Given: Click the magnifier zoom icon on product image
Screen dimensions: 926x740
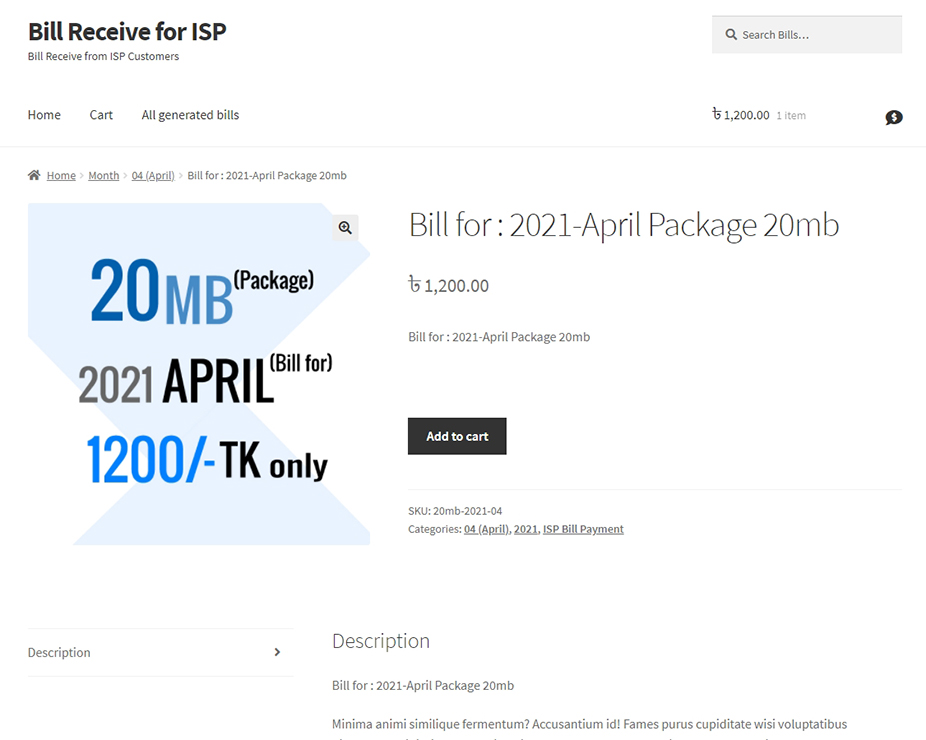Looking at the screenshot, I should (x=345, y=228).
